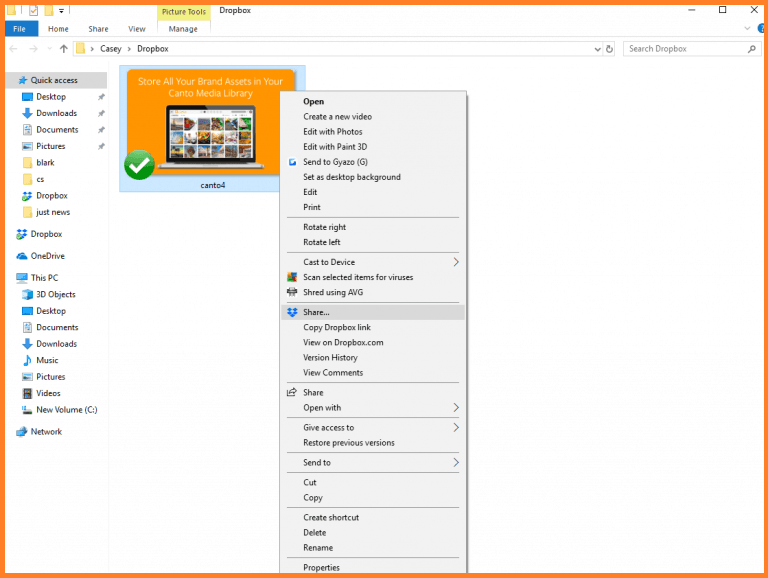Image resolution: width=768 pixels, height=578 pixels.
Task: Click the Forward arrow navigation button
Action: pyautogui.click(x=33, y=49)
